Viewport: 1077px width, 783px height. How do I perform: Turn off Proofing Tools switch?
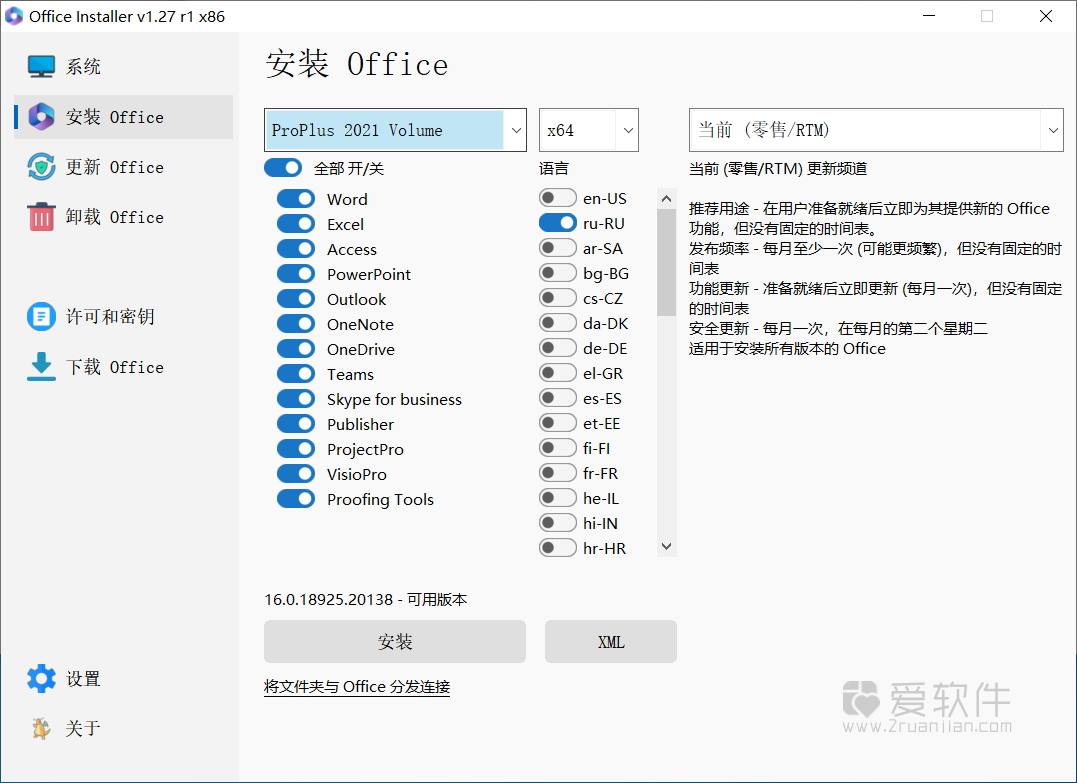(296, 499)
